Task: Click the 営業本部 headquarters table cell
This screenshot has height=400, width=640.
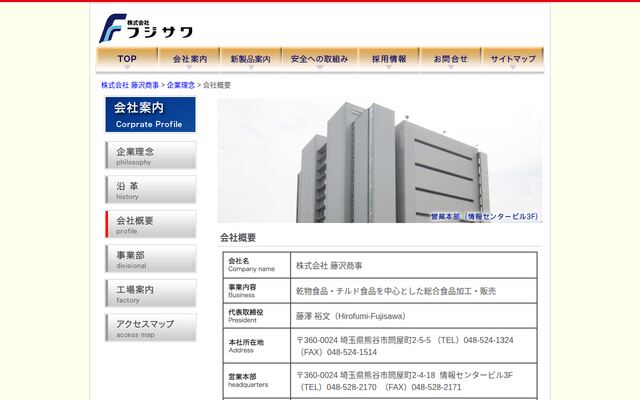Action: pos(257,380)
